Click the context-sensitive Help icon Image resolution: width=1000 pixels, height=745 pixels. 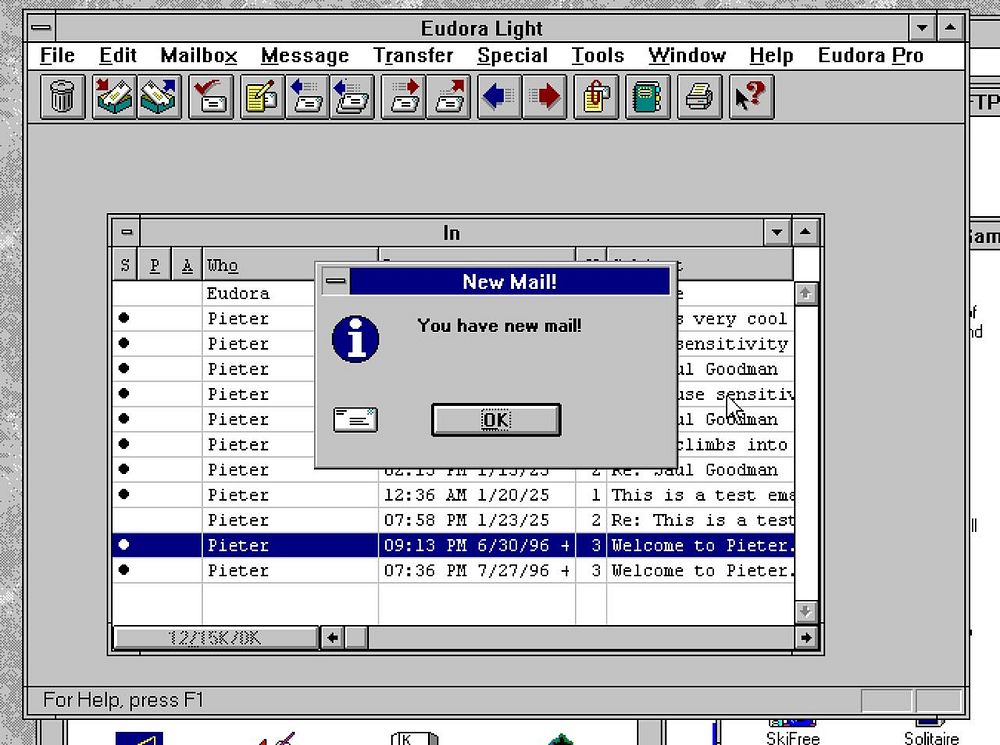[750, 98]
